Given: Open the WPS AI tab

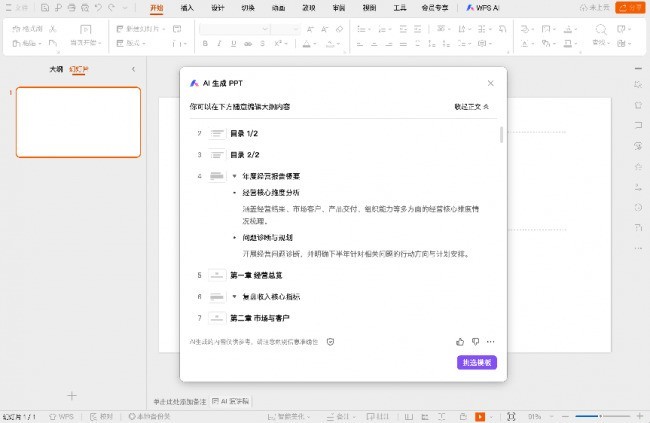Looking at the screenshot, I should tap(483, 8).
